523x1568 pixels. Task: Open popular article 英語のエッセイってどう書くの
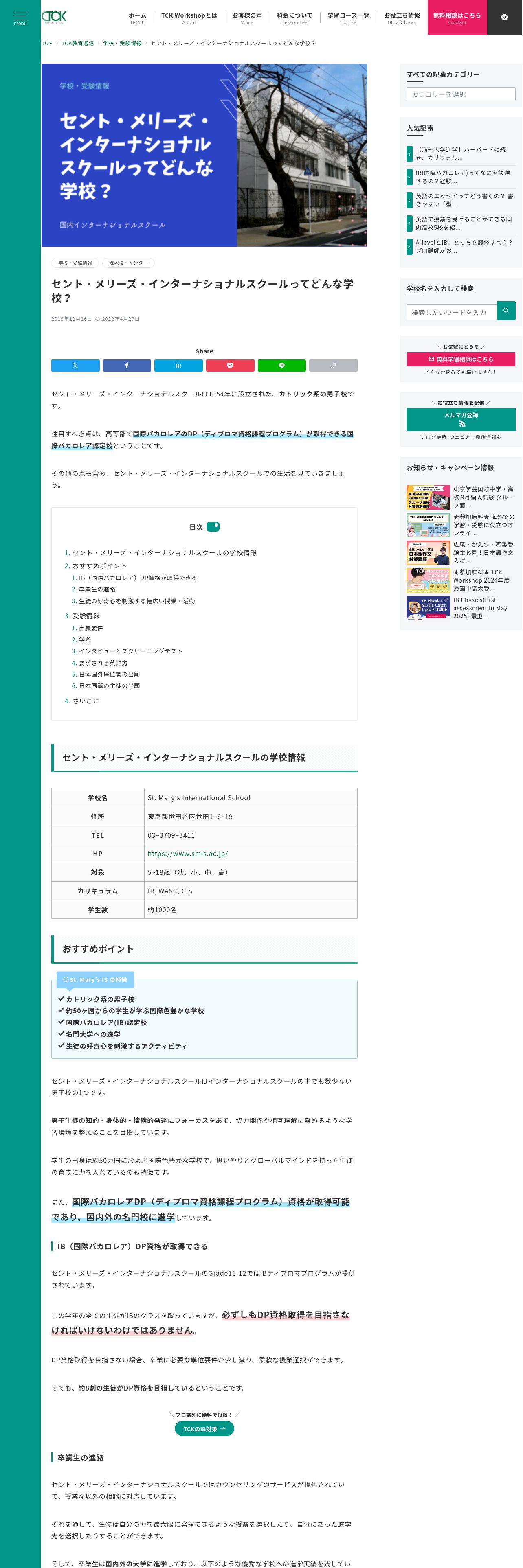coord(461,200)
